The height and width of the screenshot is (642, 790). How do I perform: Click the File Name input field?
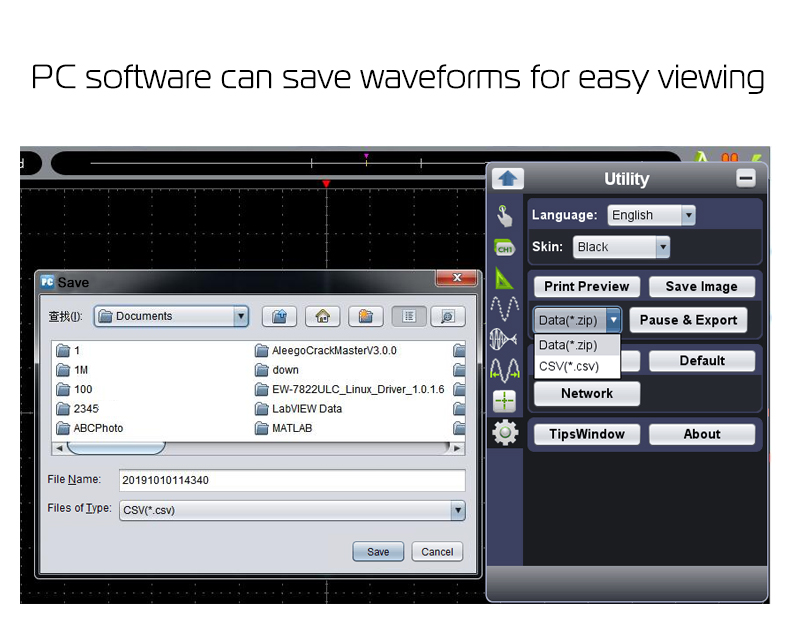[292, 480]
